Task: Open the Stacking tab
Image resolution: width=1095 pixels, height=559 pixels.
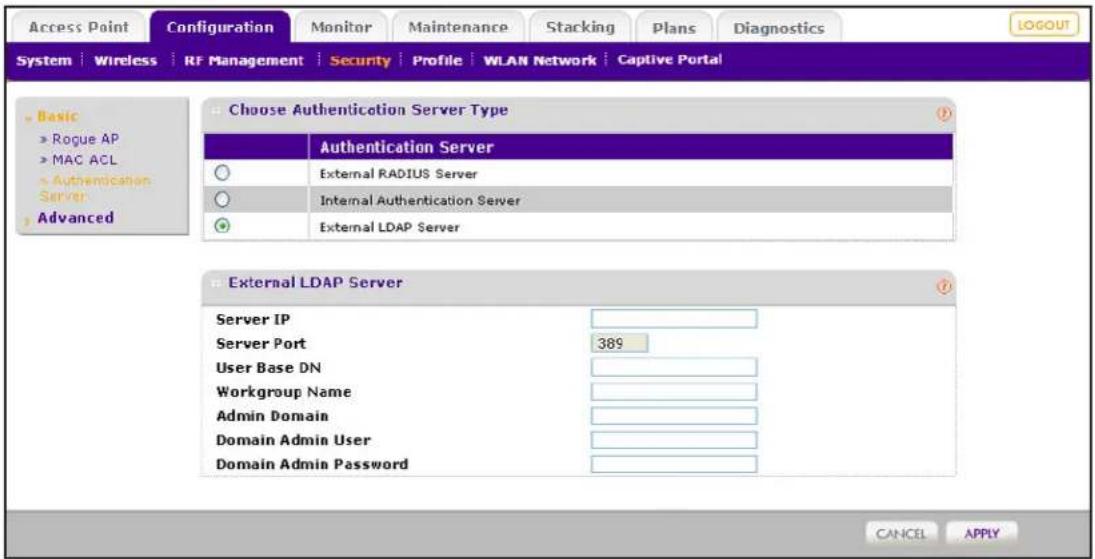Action: point(580,27)
